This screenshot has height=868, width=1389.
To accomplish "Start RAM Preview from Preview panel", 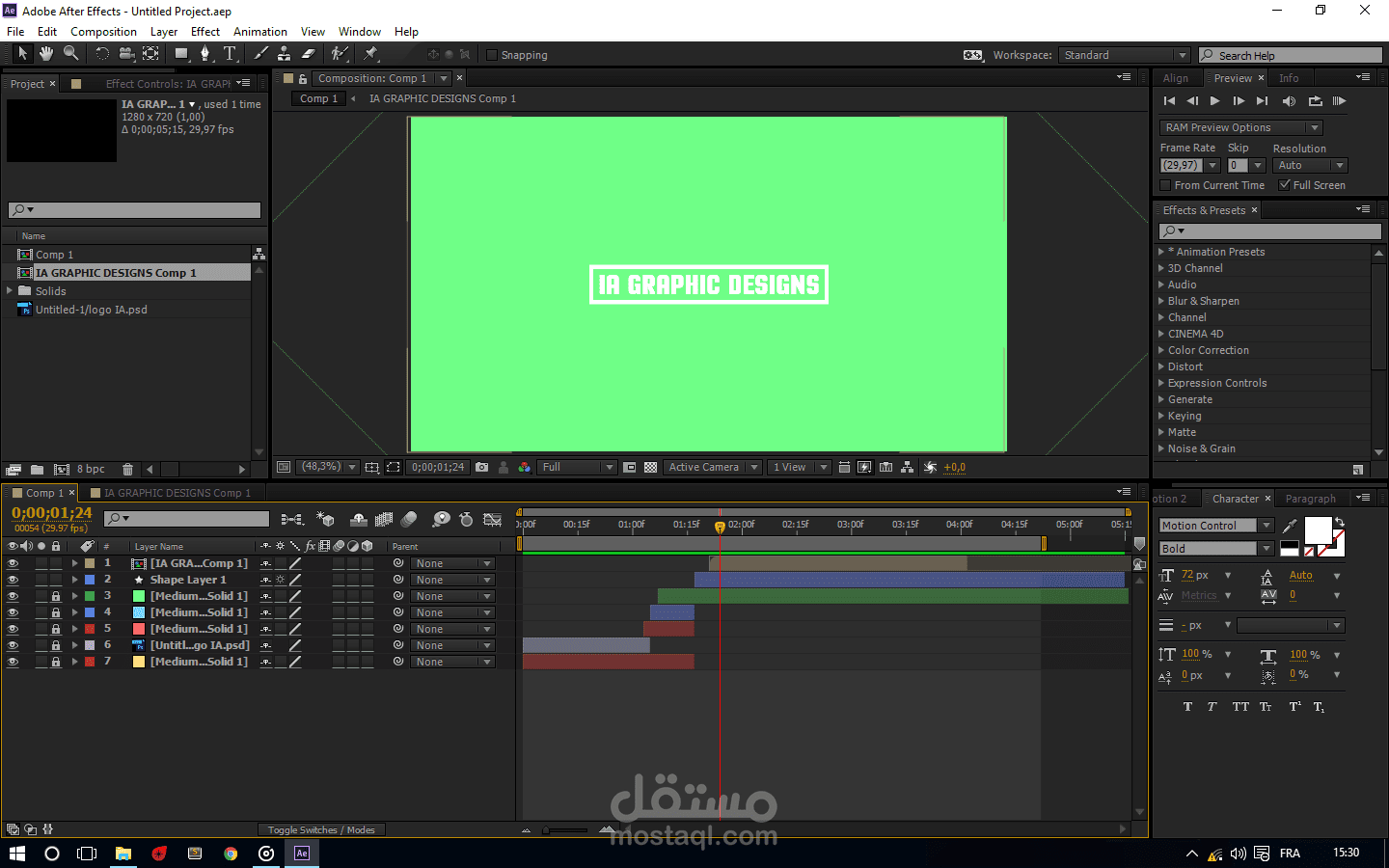I will point(1339,101).
